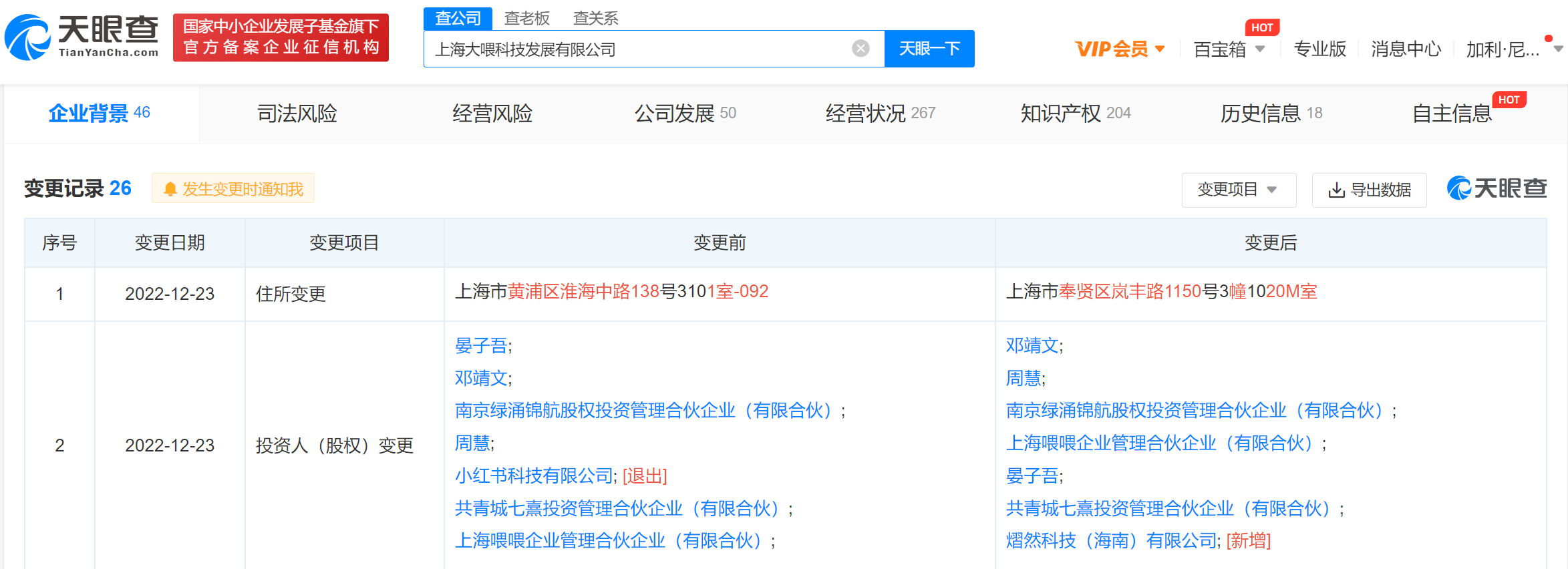The width and height of the screenshot is (1568, 569).
Task: Clear the search box with the X icon
Action: click(x=860, y=49)
